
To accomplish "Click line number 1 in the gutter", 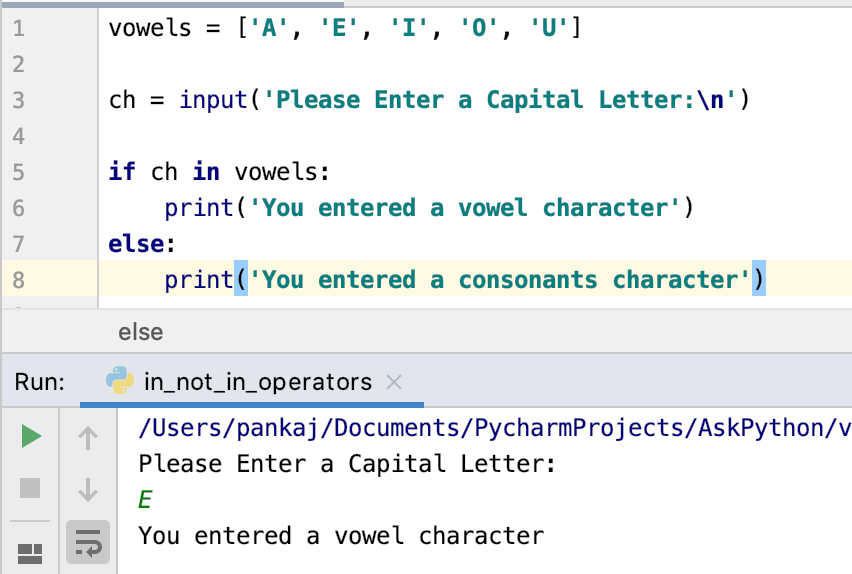I will coord(19,28).
